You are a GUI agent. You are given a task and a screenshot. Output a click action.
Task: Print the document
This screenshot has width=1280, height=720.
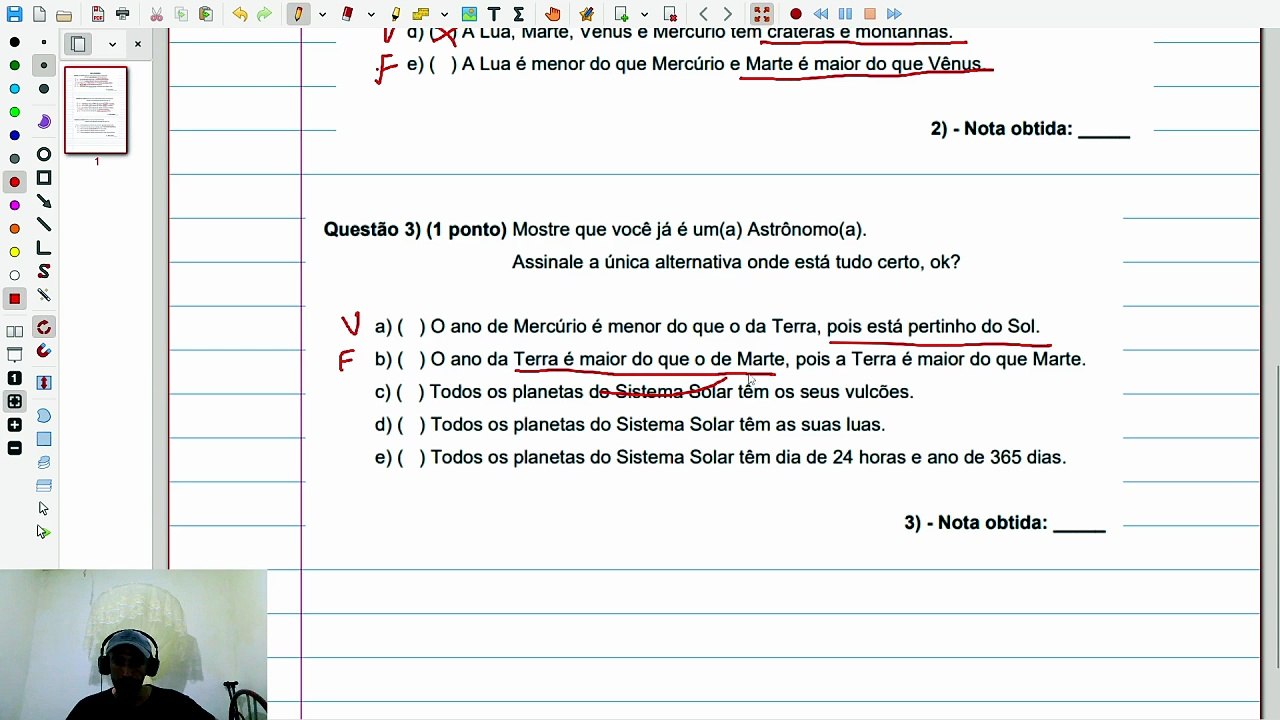point(122,14)
